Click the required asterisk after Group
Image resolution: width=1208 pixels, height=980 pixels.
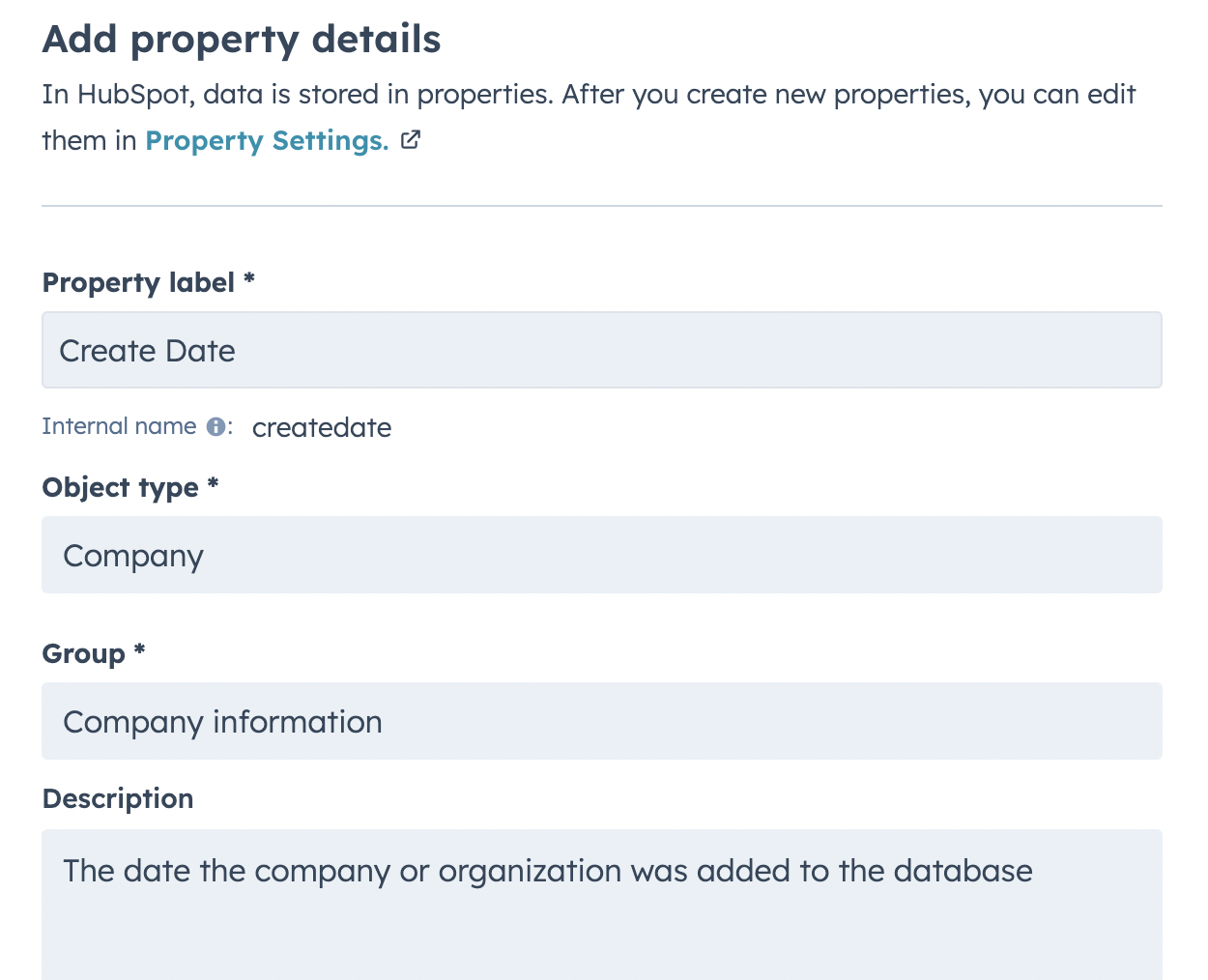139,649
